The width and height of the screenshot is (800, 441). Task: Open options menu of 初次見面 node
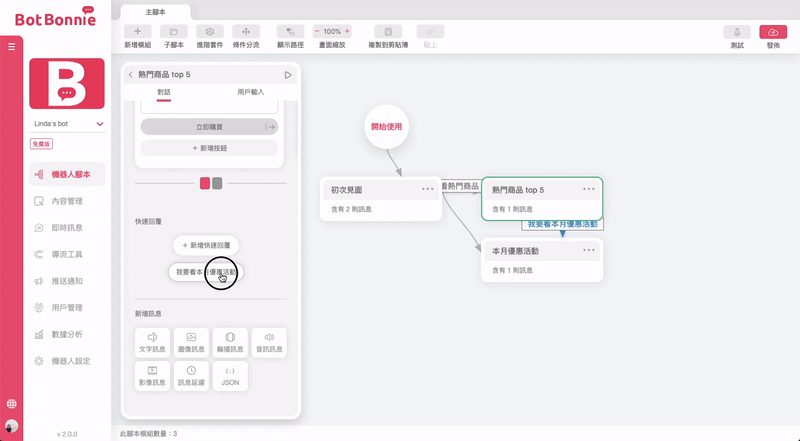pyautogui.click(x=428, y=189)
